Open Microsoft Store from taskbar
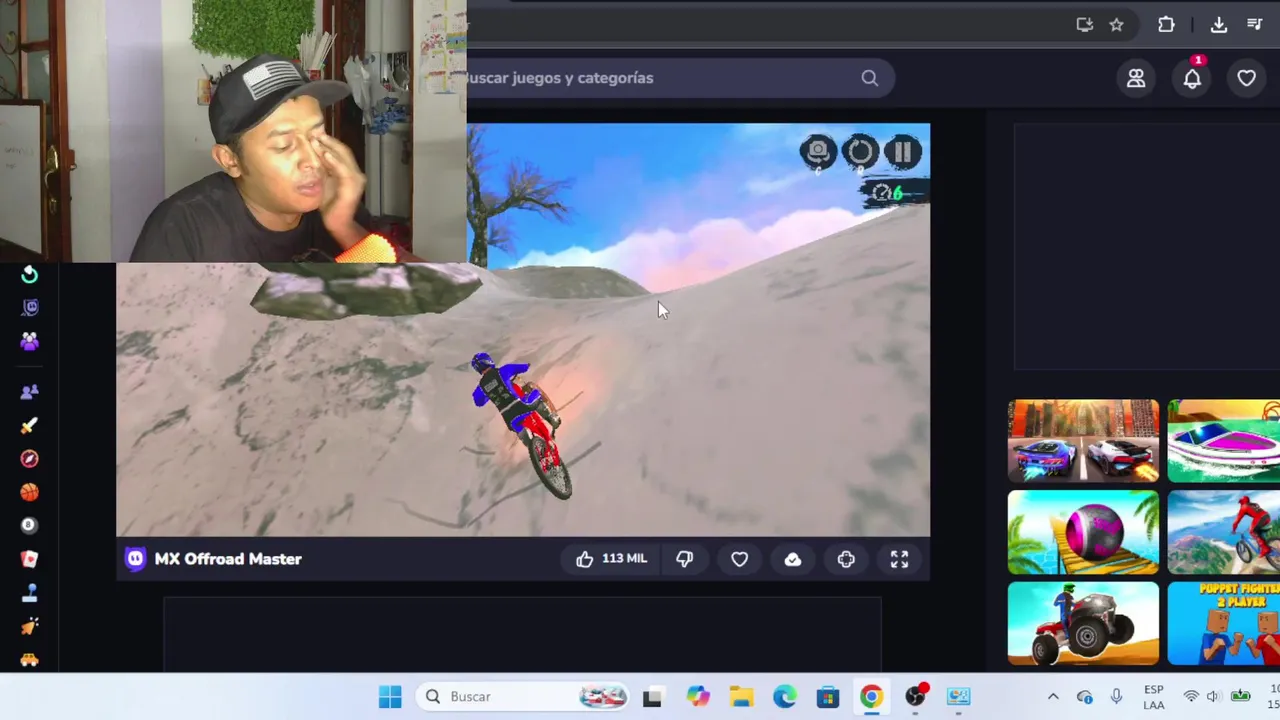The height and width of the screenshot is (720, 1280). [828, 697]
